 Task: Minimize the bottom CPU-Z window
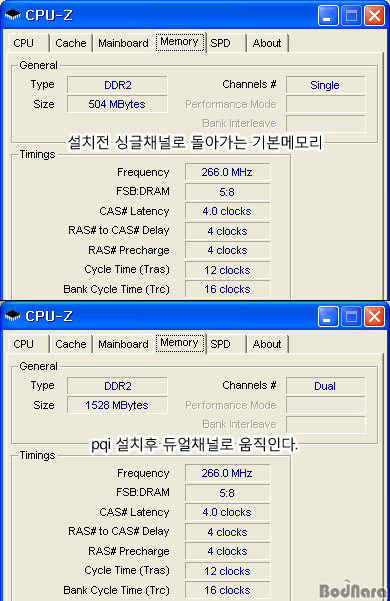pyautogui.click(x=328, y=317)
